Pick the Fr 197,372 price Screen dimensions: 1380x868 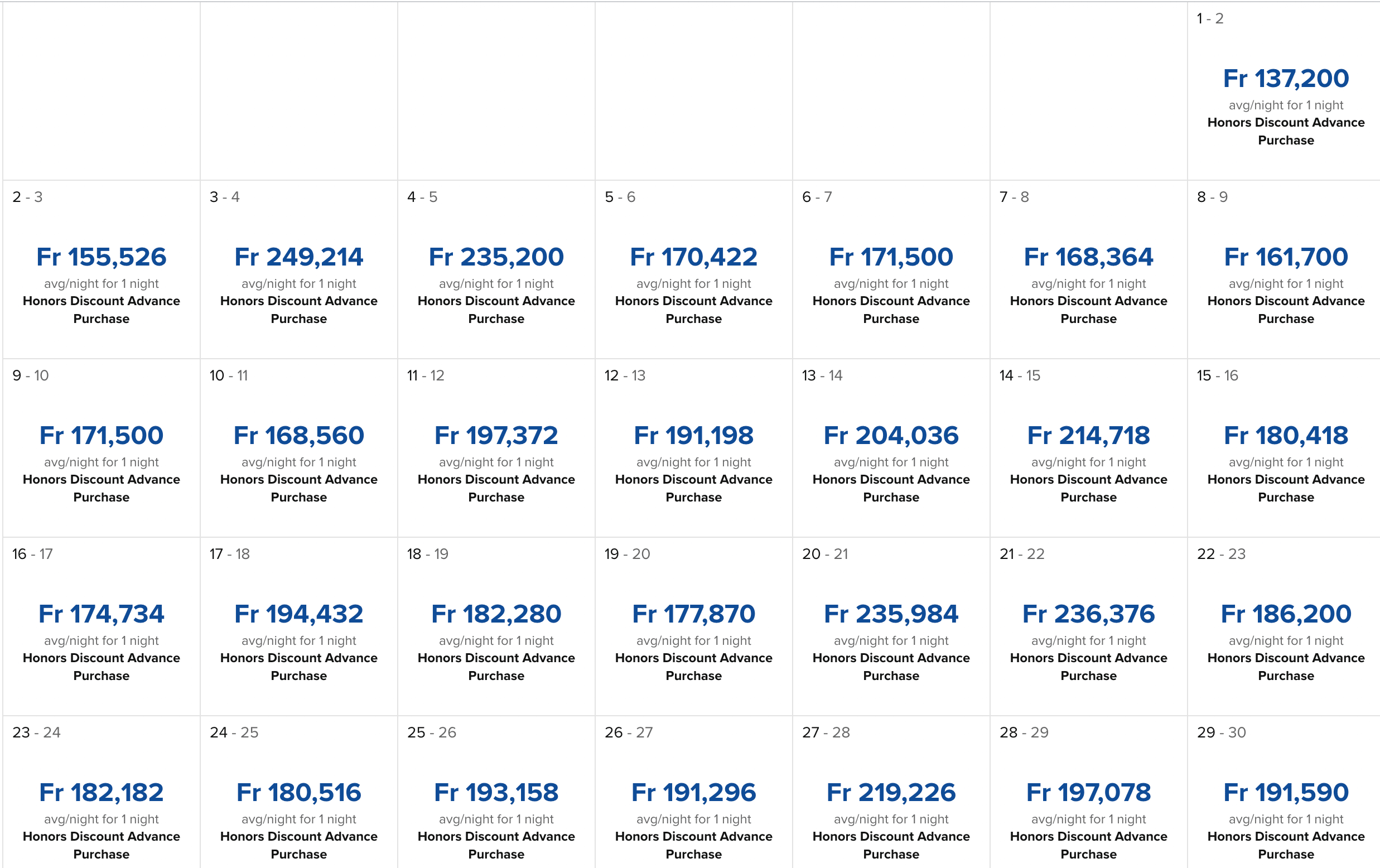point(496,436)
